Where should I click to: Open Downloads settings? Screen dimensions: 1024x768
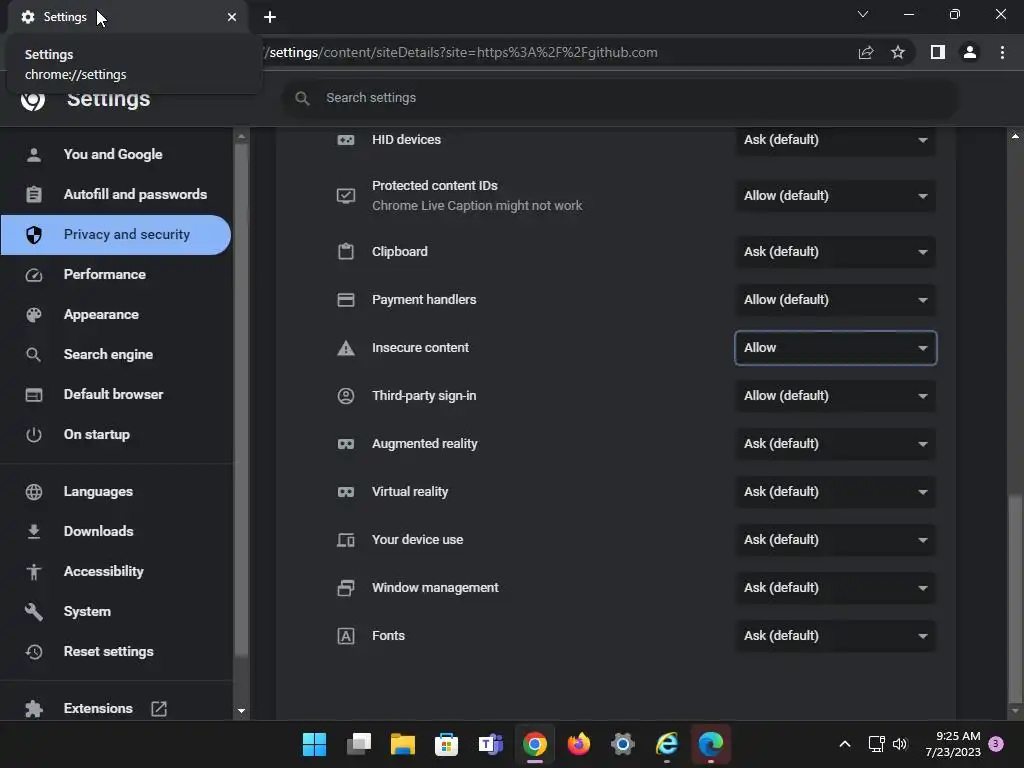116,532
